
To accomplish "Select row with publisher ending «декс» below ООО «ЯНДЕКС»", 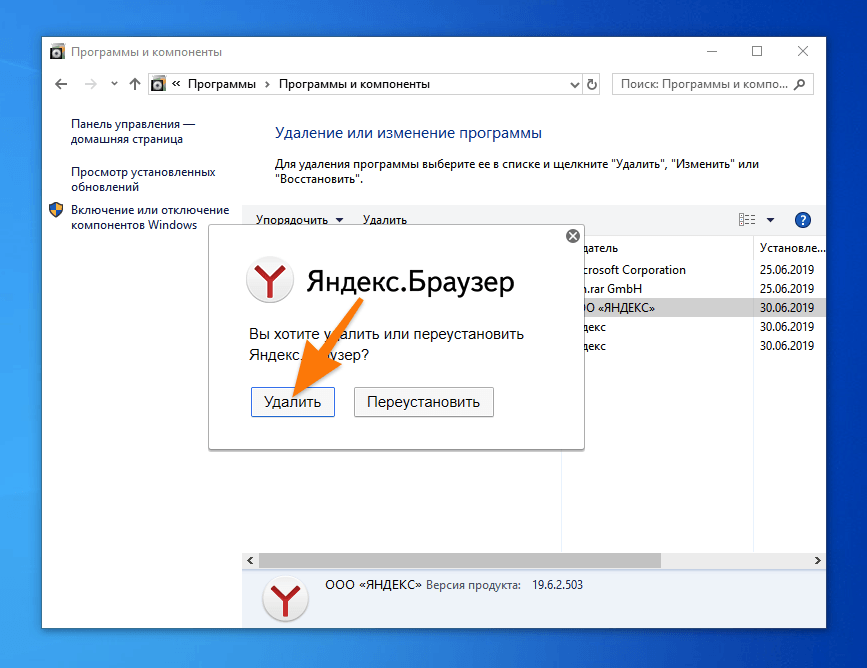I will (704, 327).
